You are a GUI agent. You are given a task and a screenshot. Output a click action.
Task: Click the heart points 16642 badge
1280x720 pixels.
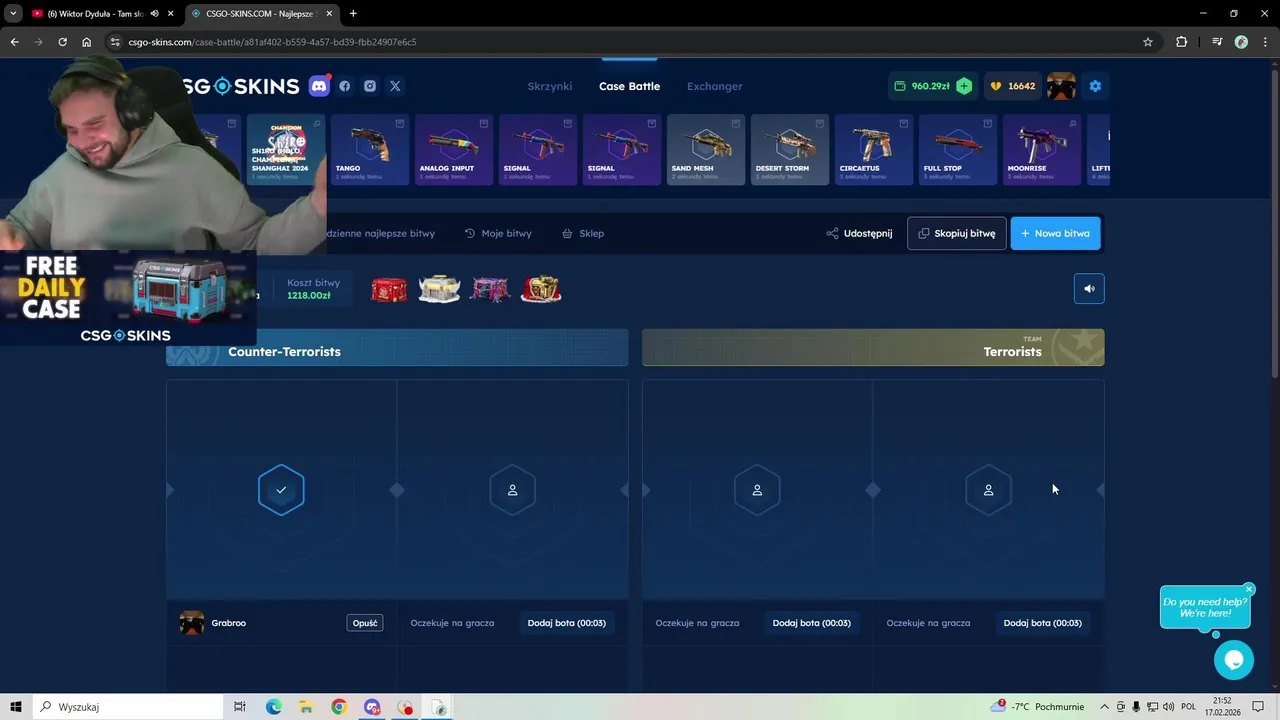point(1013,86)
